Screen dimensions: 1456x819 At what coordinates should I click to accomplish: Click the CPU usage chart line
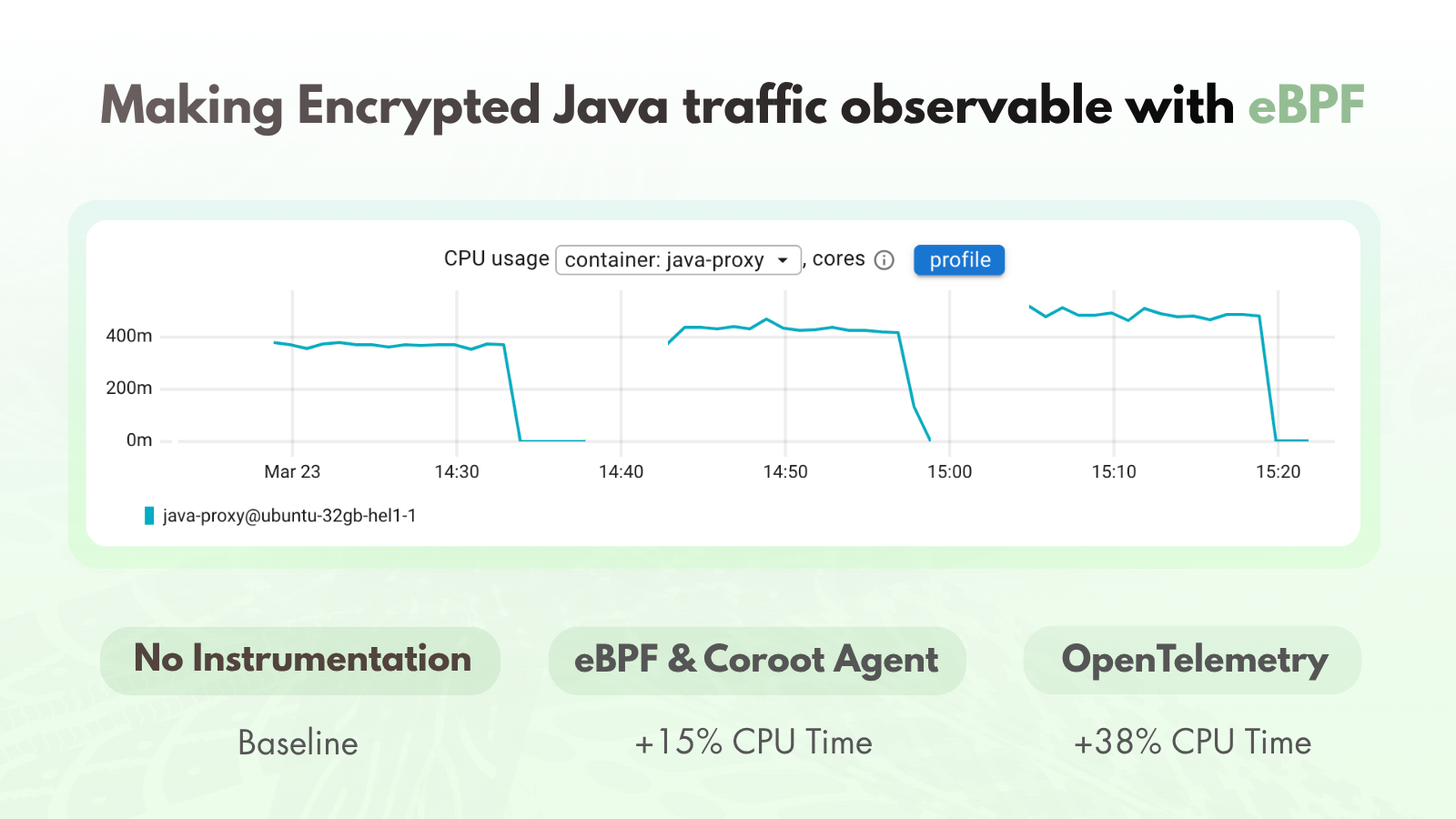(382, 346)
